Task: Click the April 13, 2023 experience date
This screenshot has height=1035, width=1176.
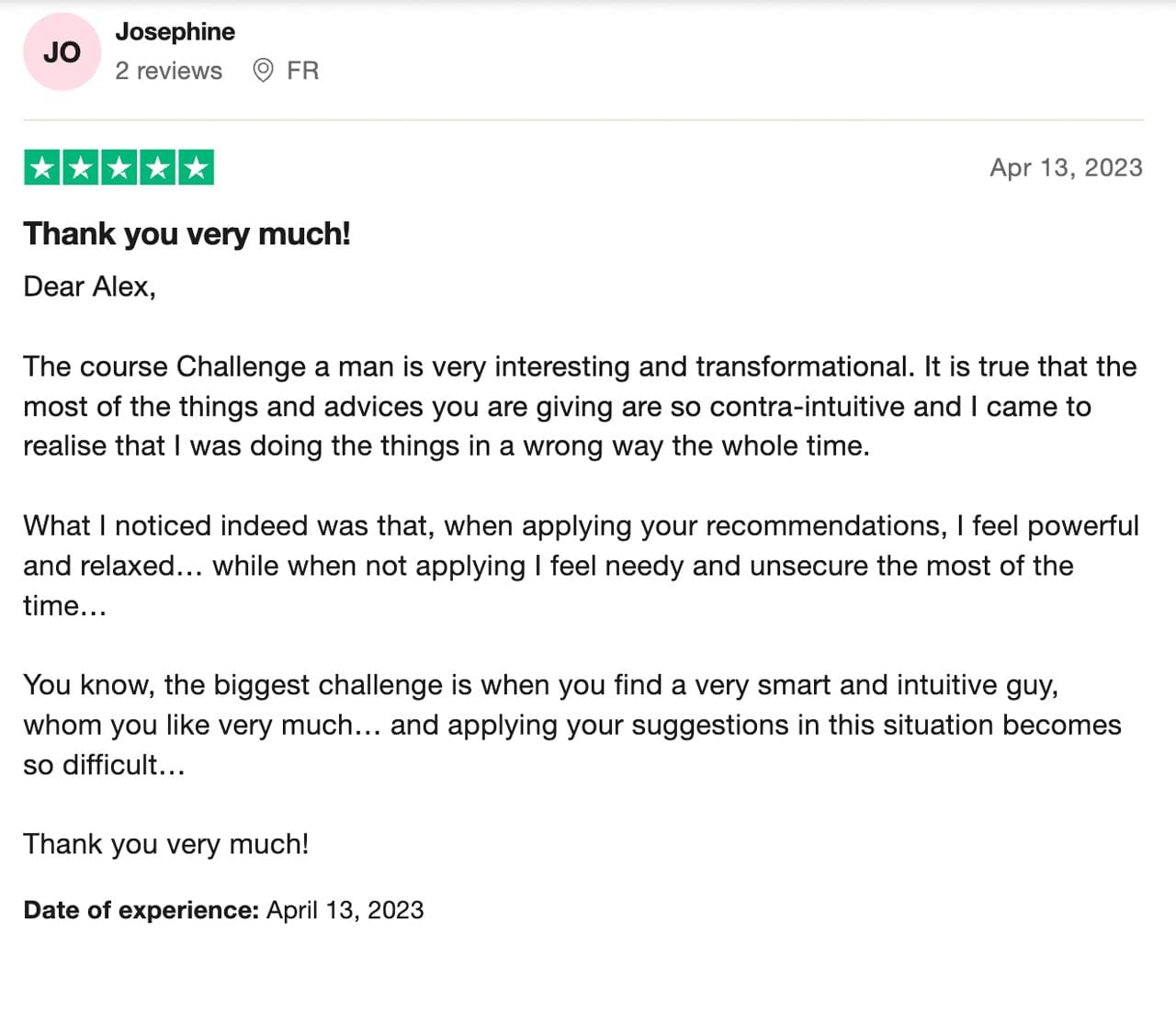Action: click(345, 910)
